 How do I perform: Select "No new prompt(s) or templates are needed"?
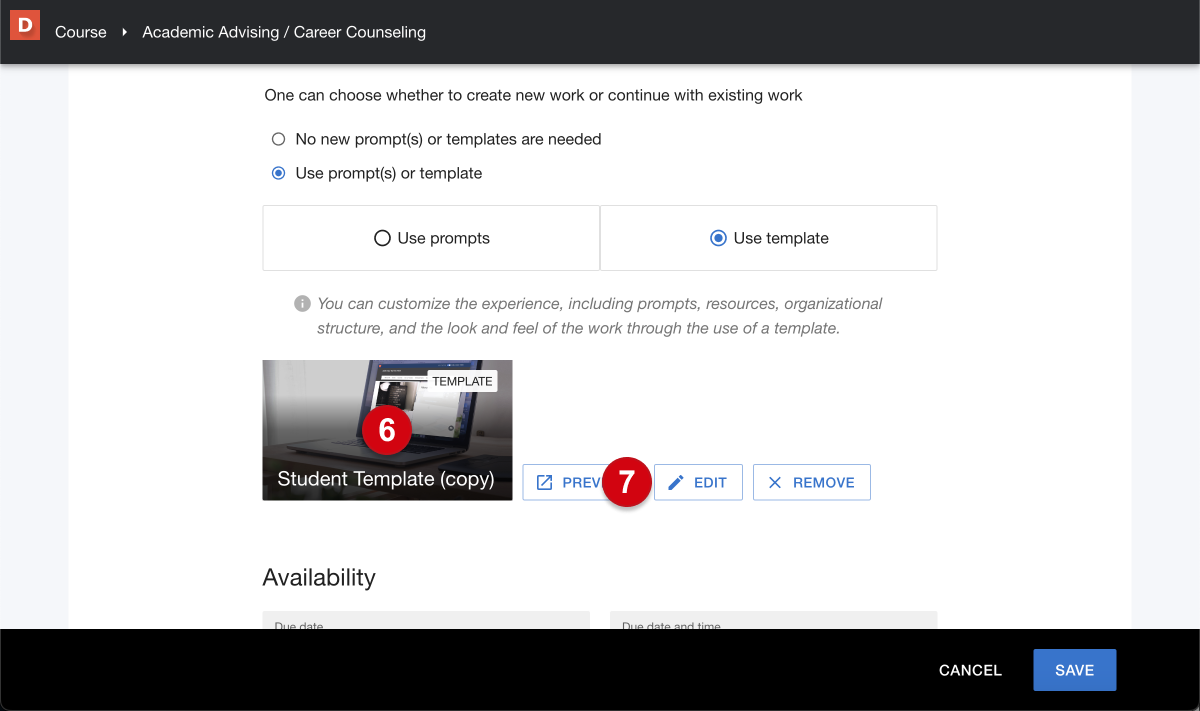click(x=279, y=140)
